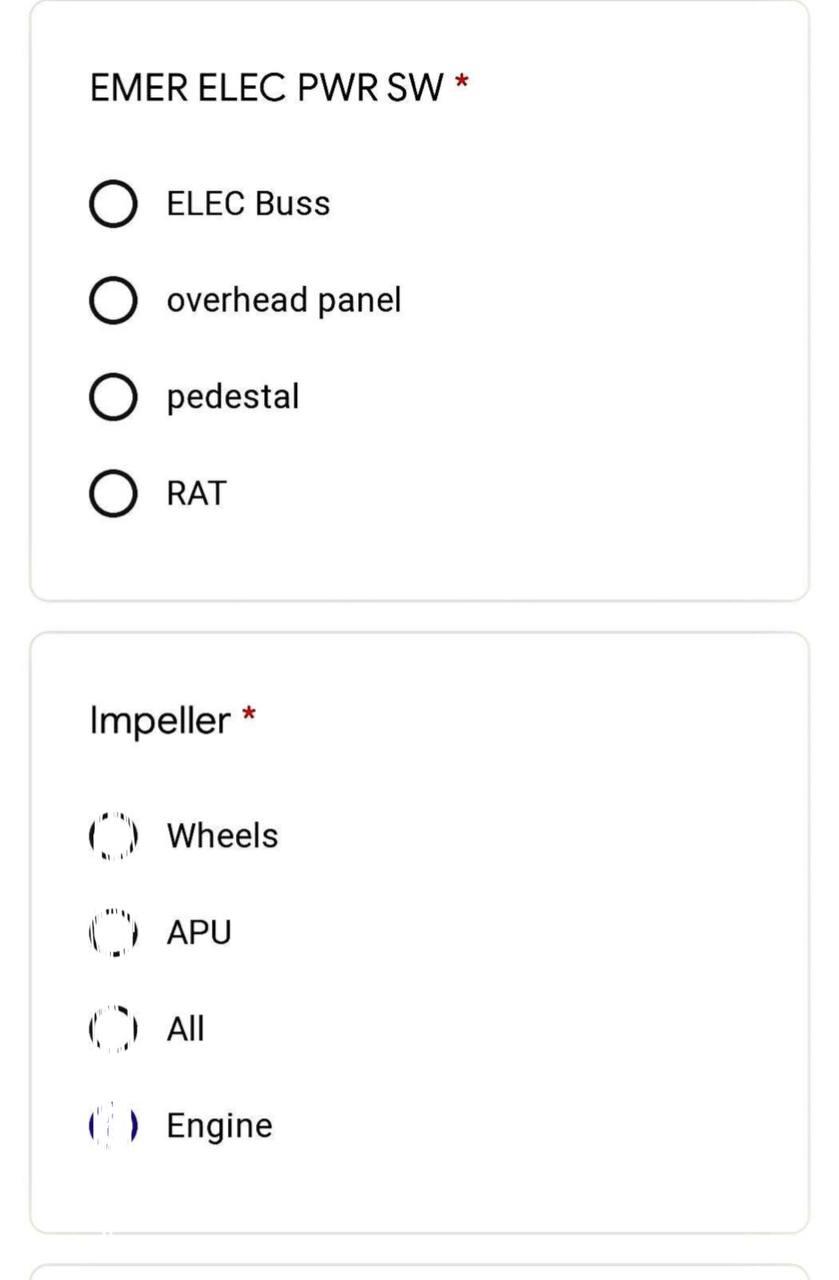Click the required asterisk beside Impeller
This screenshot has height=1280, width=839.
pos(247,714)
